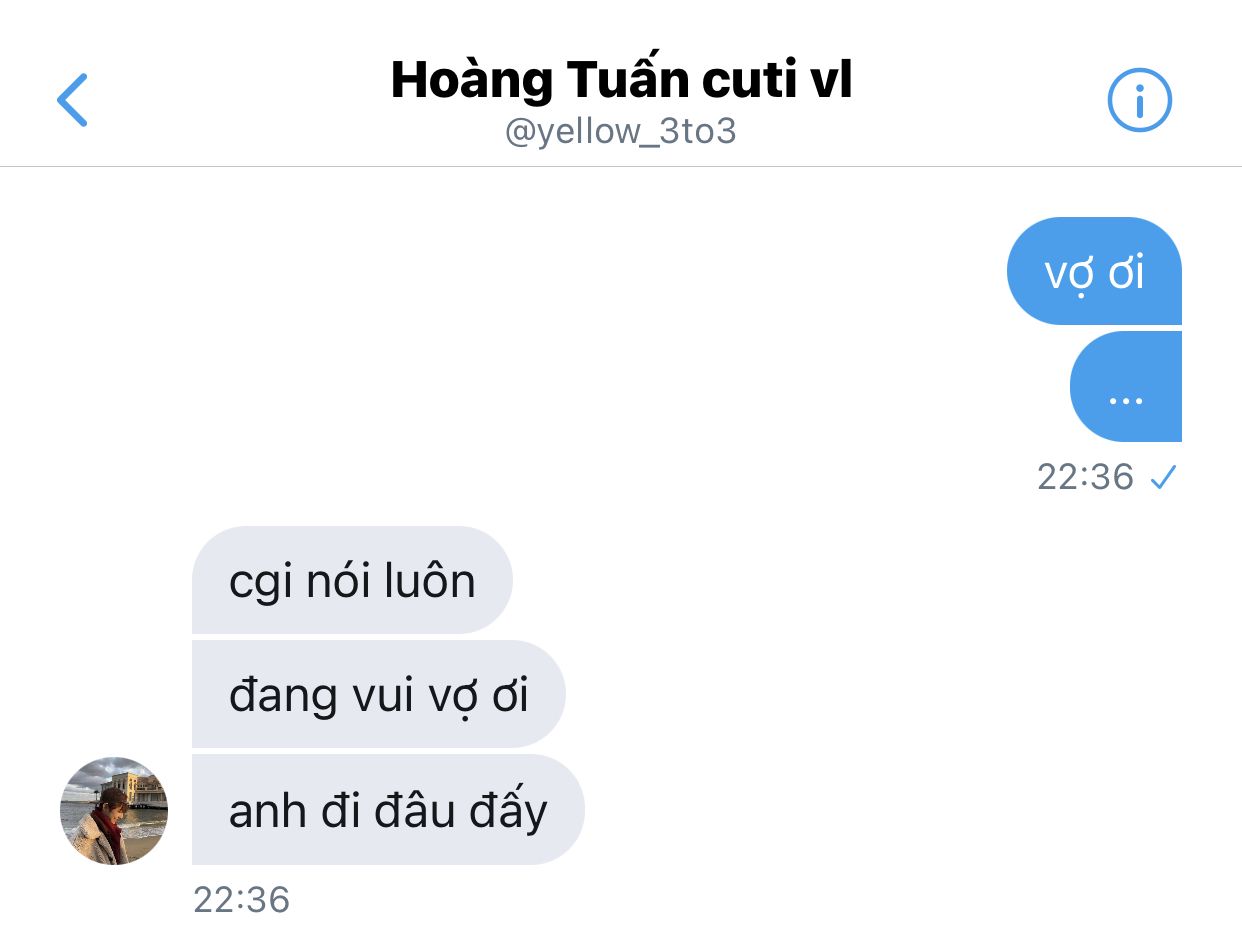This screenshot has height=926, width=1242.
Task: Open the sender's profile picture avatar
Action: 114,810
